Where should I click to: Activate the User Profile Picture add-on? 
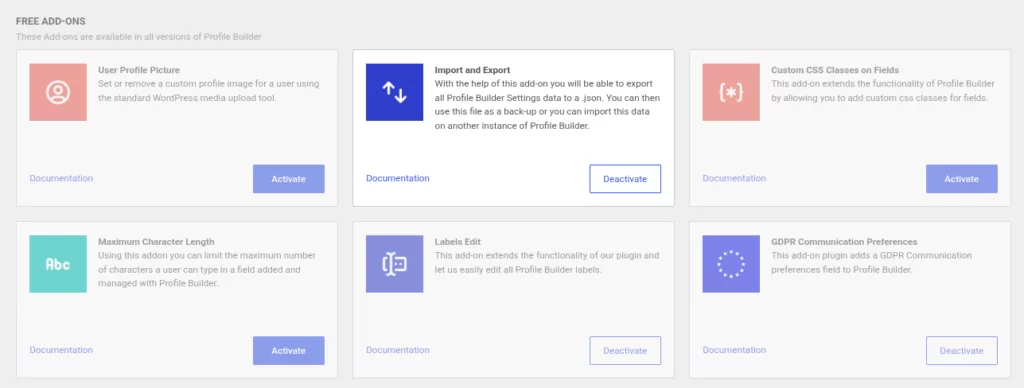tap(289, 179)
